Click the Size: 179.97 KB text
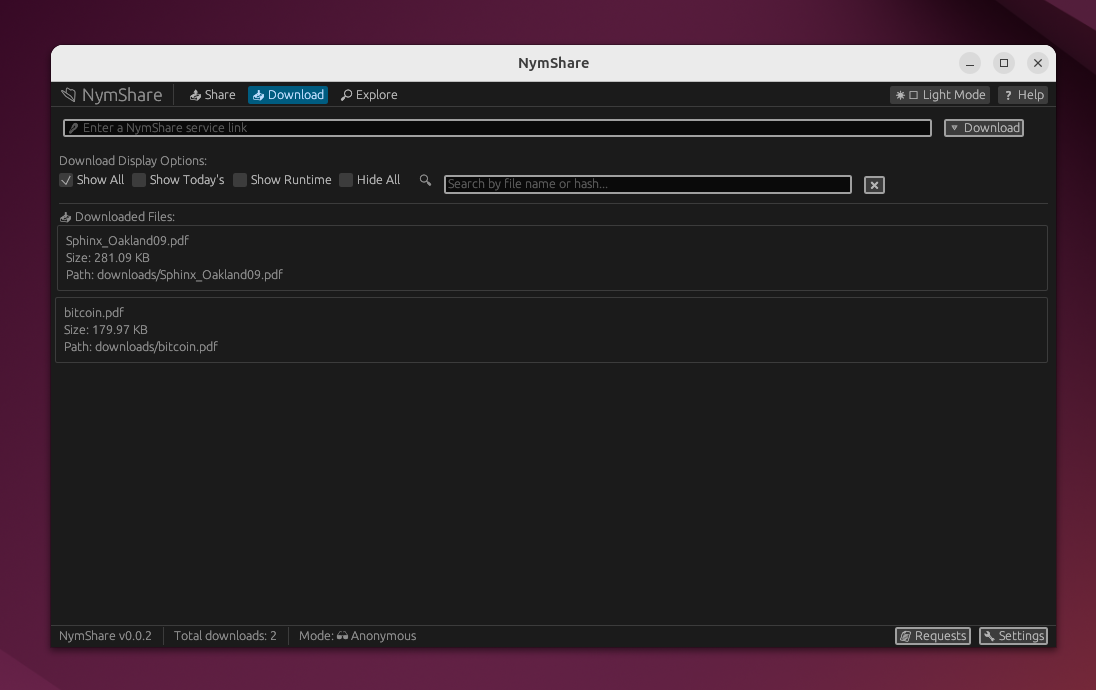1096x690 pixels. [x=106, y=330]
